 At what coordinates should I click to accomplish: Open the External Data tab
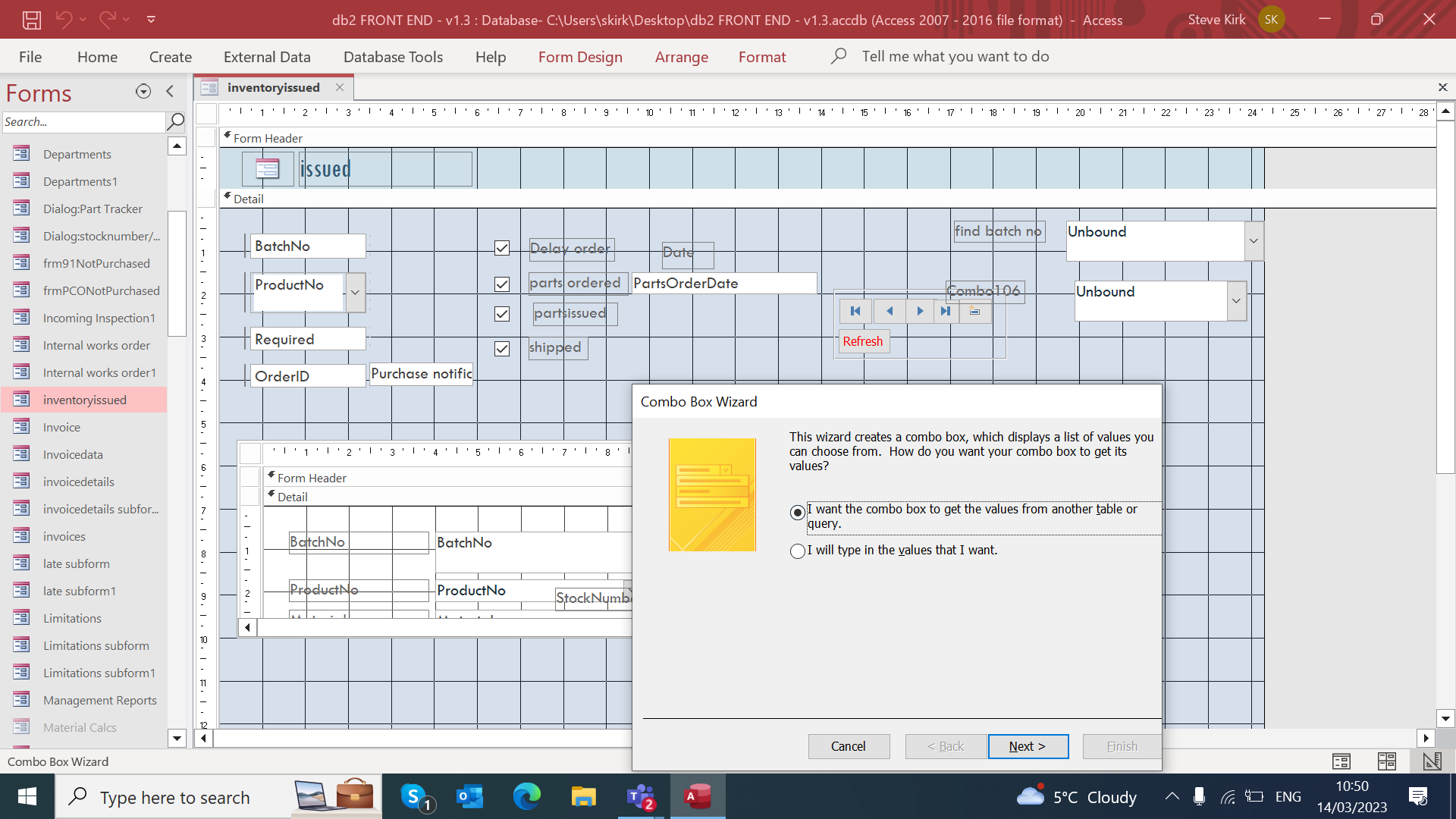pyautogui.click(x=267, y=57)
